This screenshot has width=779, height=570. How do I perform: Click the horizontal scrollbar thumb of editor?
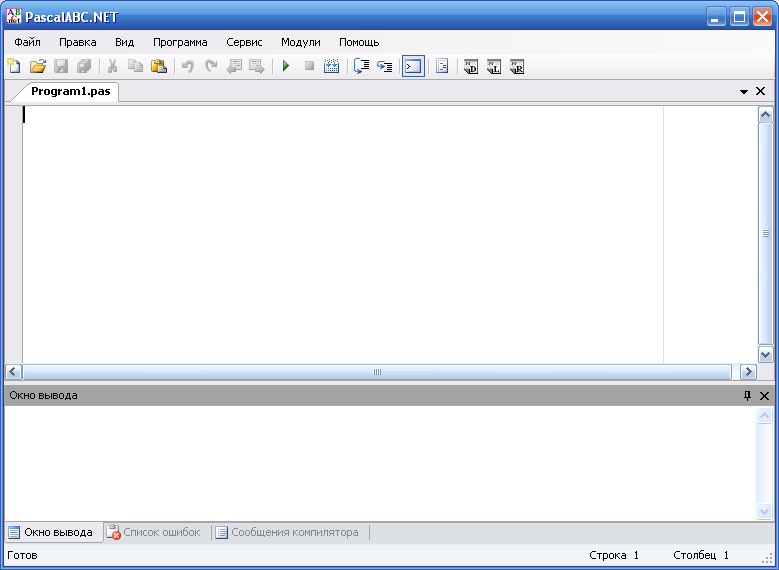point(378,372)
